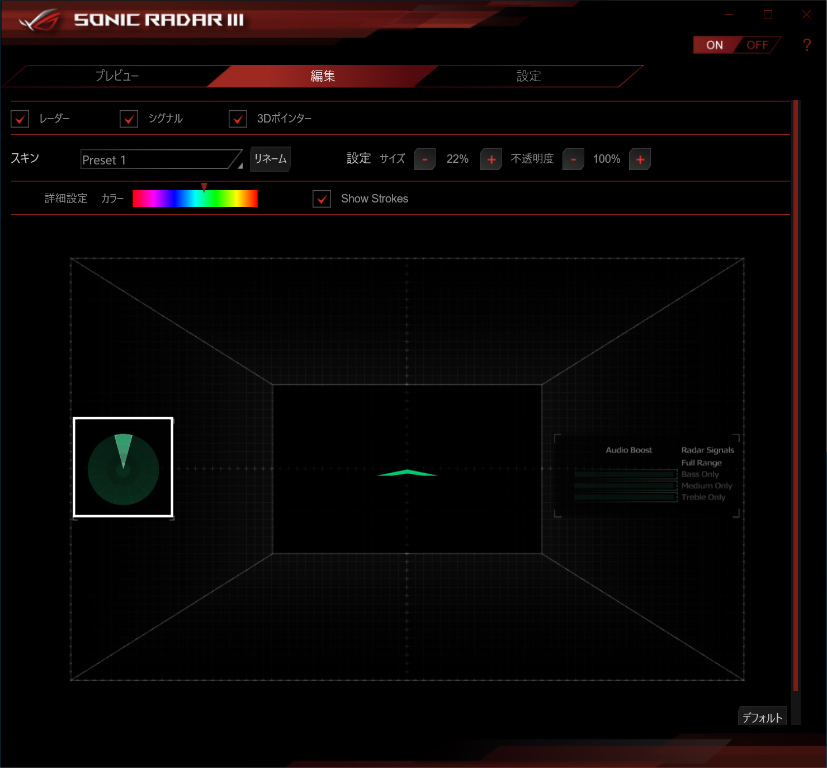Toggle the シグナル checkbox
Viewport: 827px width, 768px height.
point(129,119)
